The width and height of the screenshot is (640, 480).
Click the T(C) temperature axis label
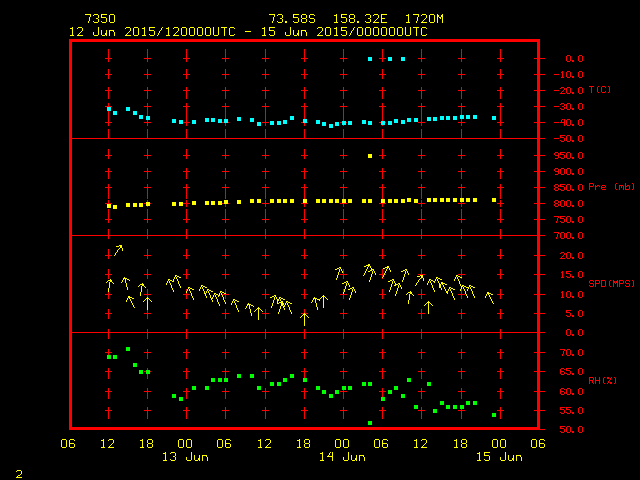click(x=599, y=90)
